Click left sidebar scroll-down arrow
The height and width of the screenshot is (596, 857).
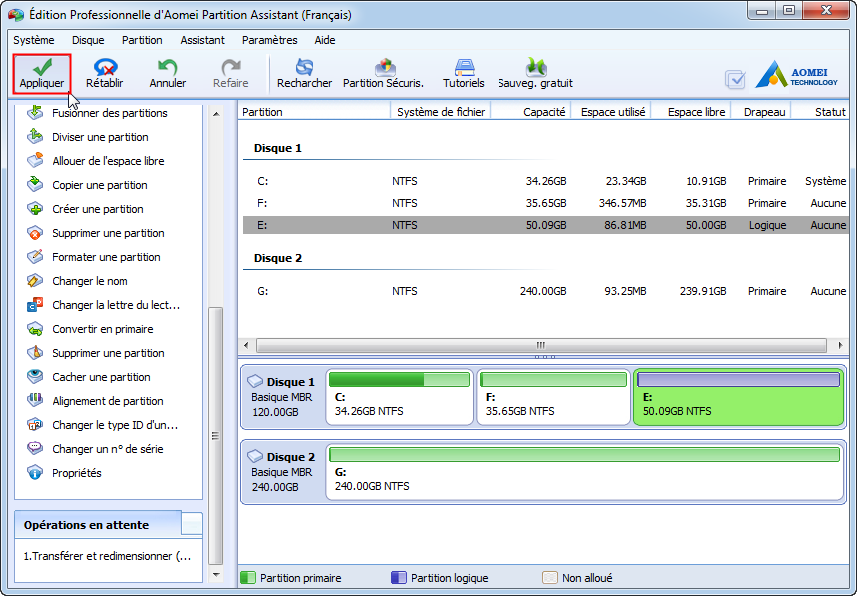216,575
